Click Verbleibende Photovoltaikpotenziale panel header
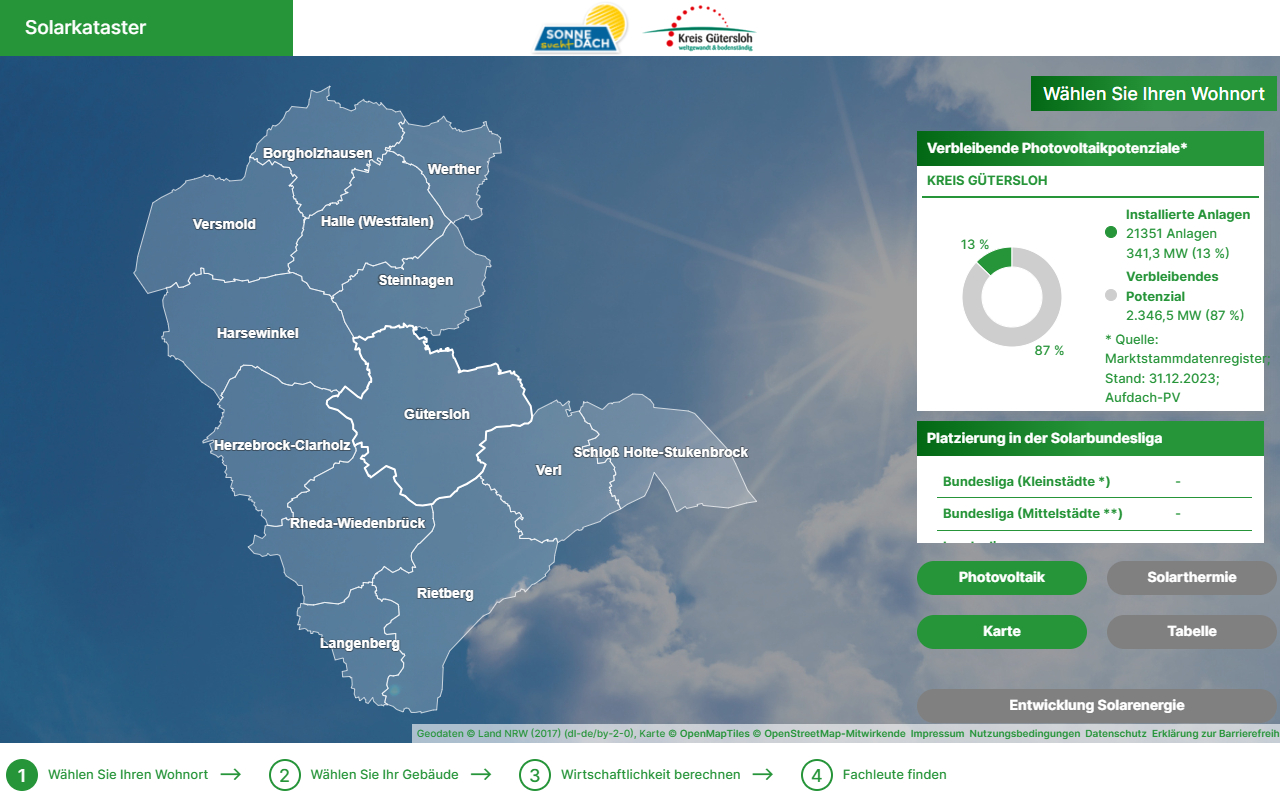This screenshot has height=800, width=1280. [x=1090, y=148]
